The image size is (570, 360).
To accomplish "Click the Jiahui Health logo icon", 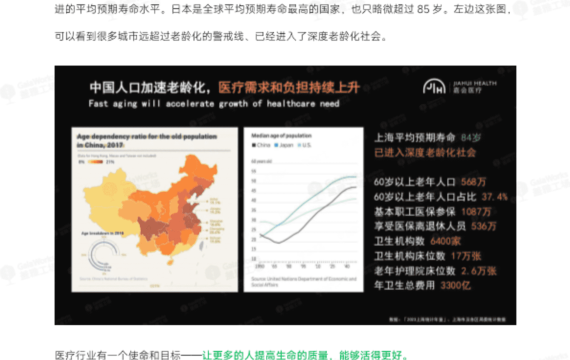I will point(434,87).
